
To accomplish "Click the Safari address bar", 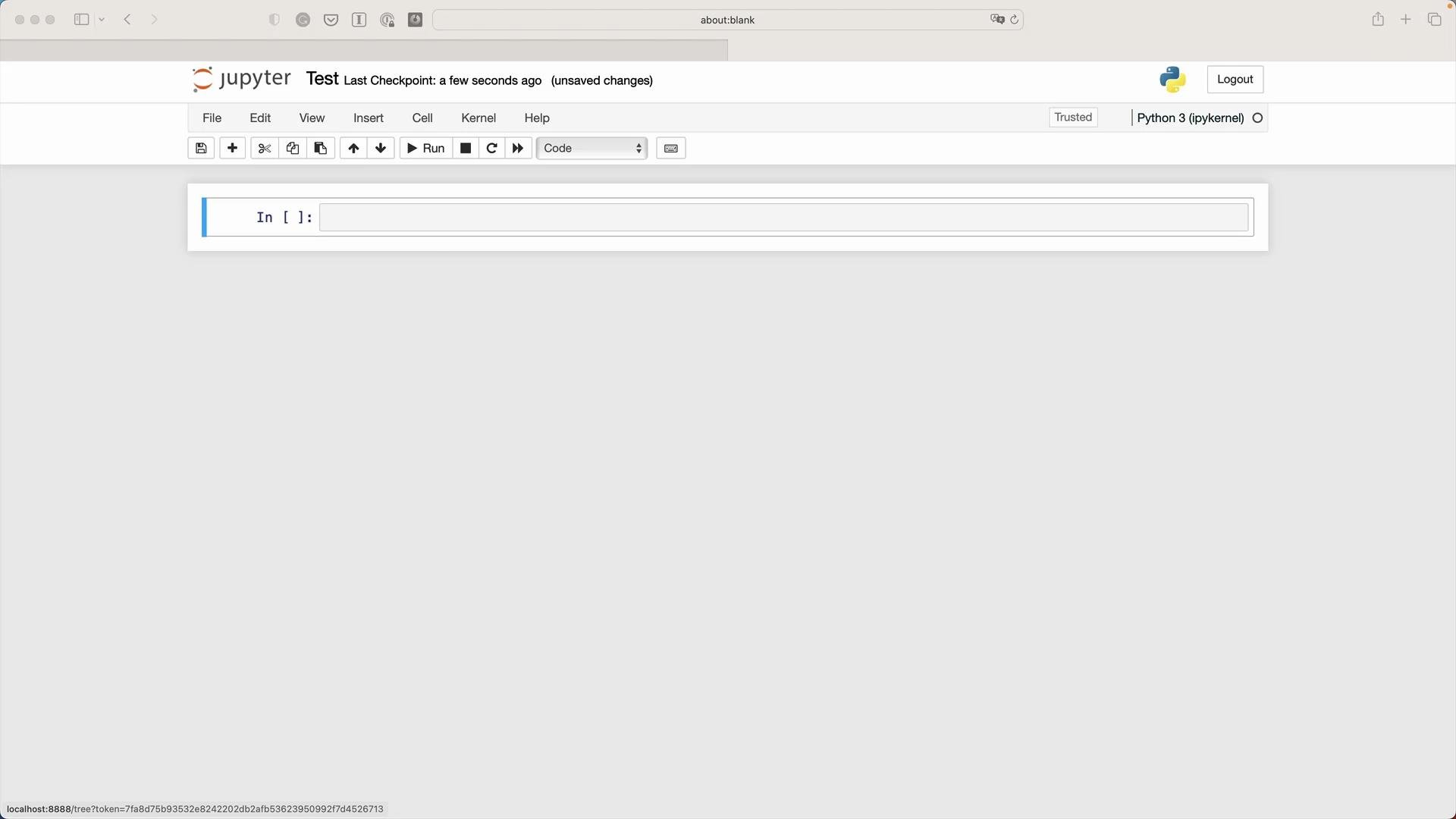I will pyautogui.click(x=728, y=20).
